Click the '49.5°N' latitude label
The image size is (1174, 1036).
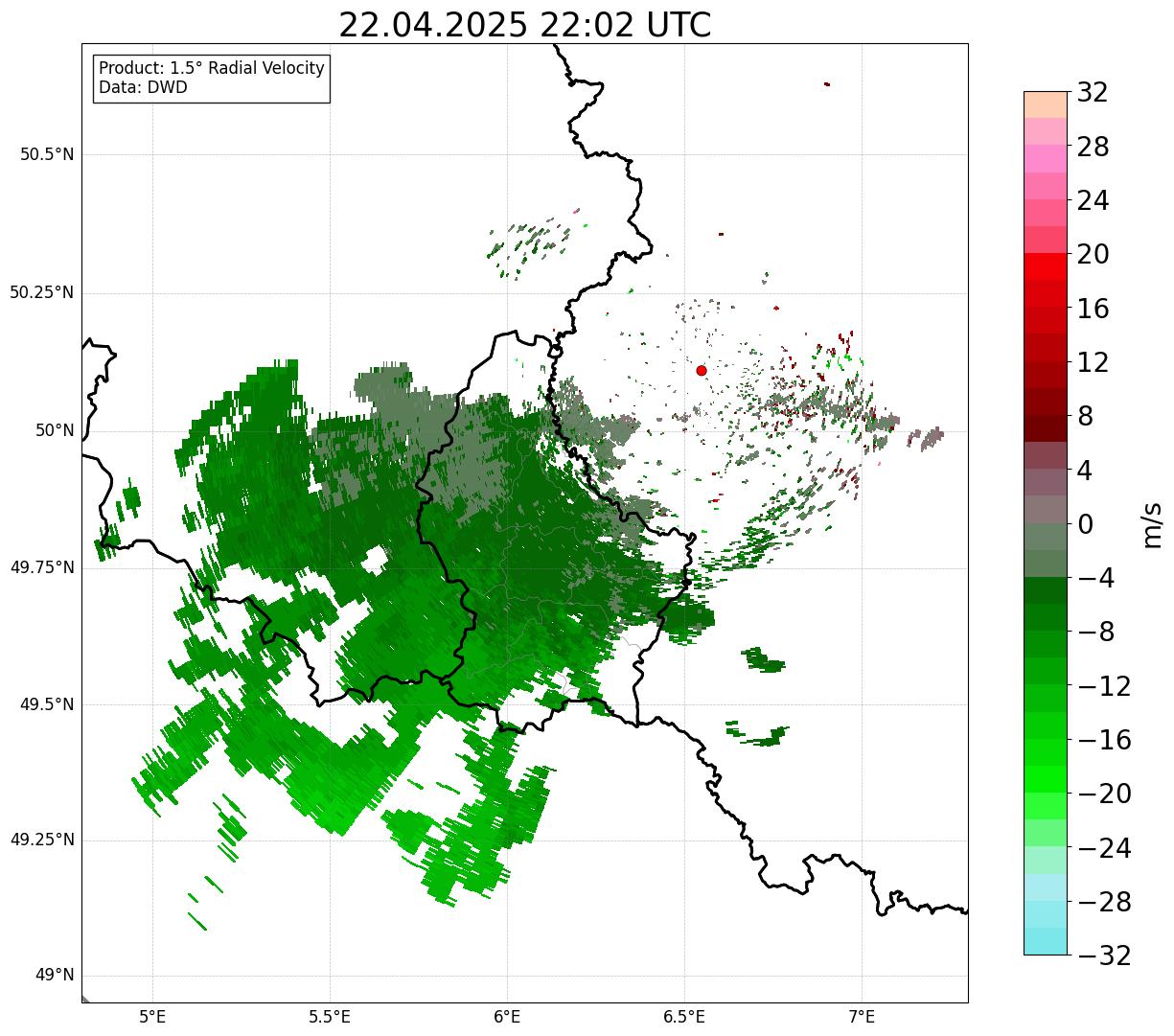pos(47,704)
